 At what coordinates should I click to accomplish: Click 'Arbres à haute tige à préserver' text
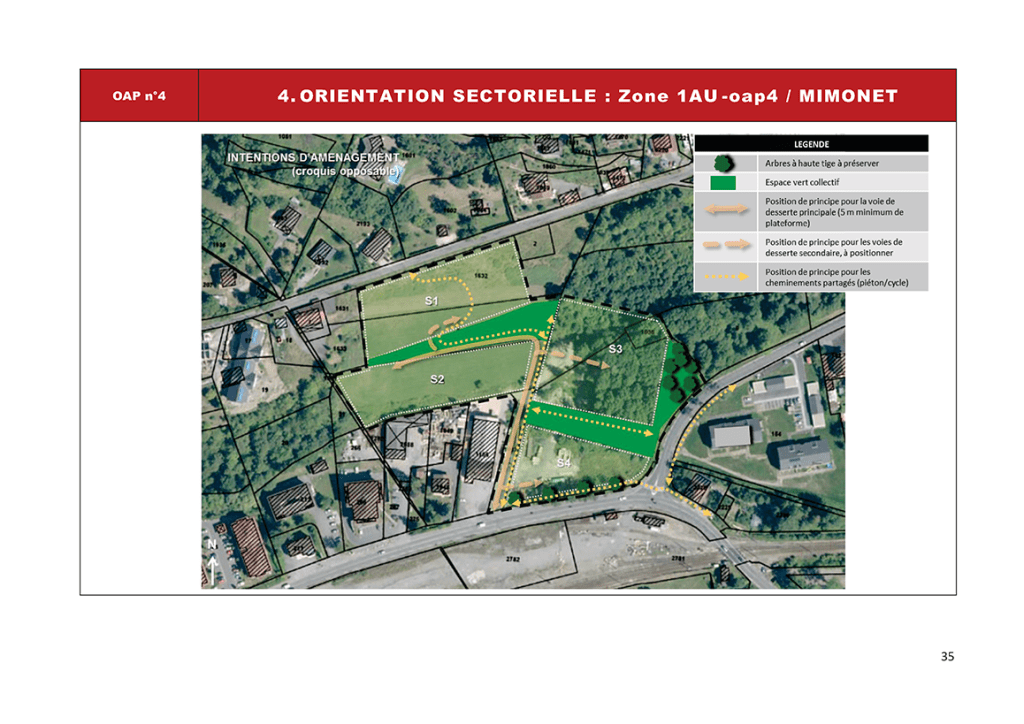822,163
